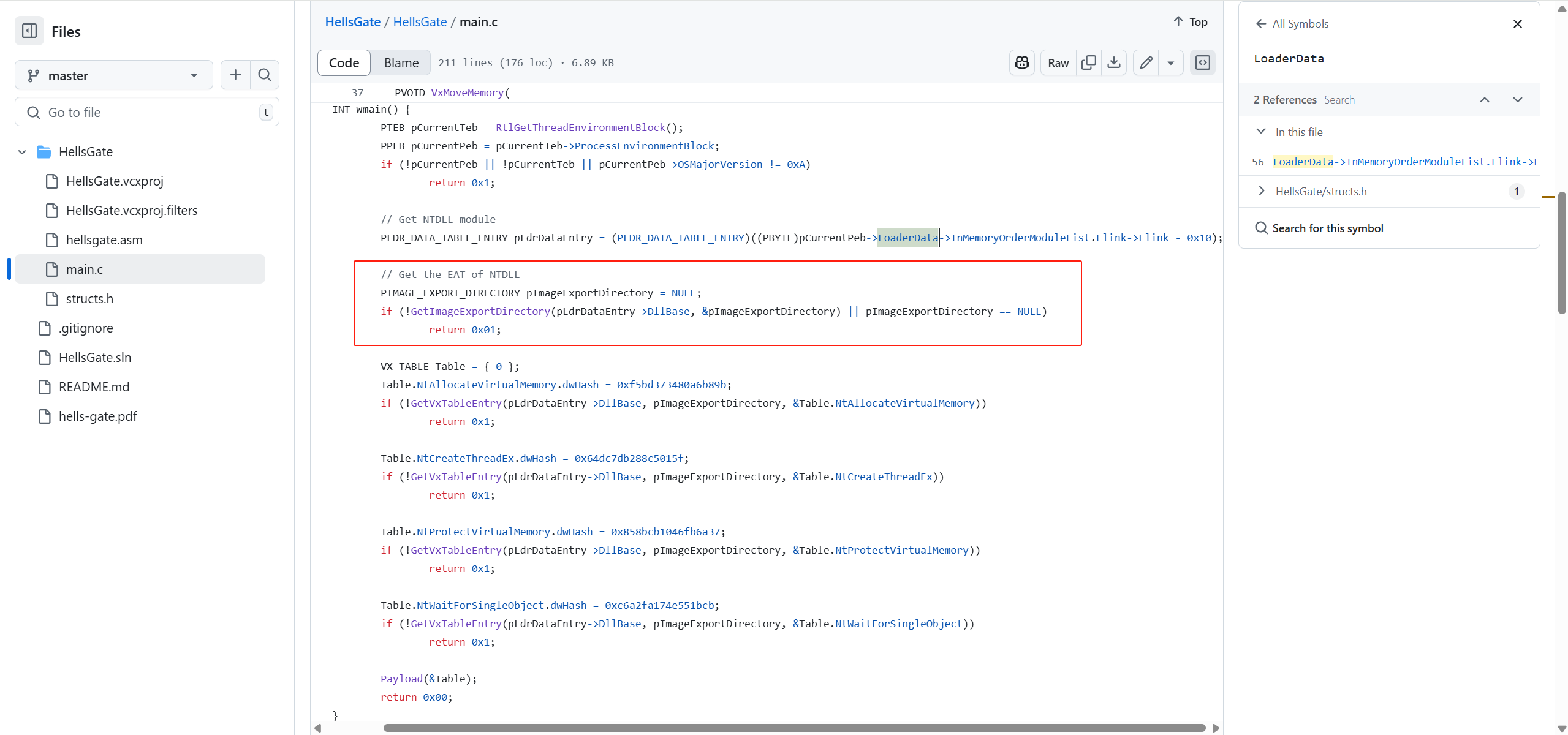This screenshot has height=735, width=1568.
Task: Click horizontal code scrollbar
Action: pos(794,728)
